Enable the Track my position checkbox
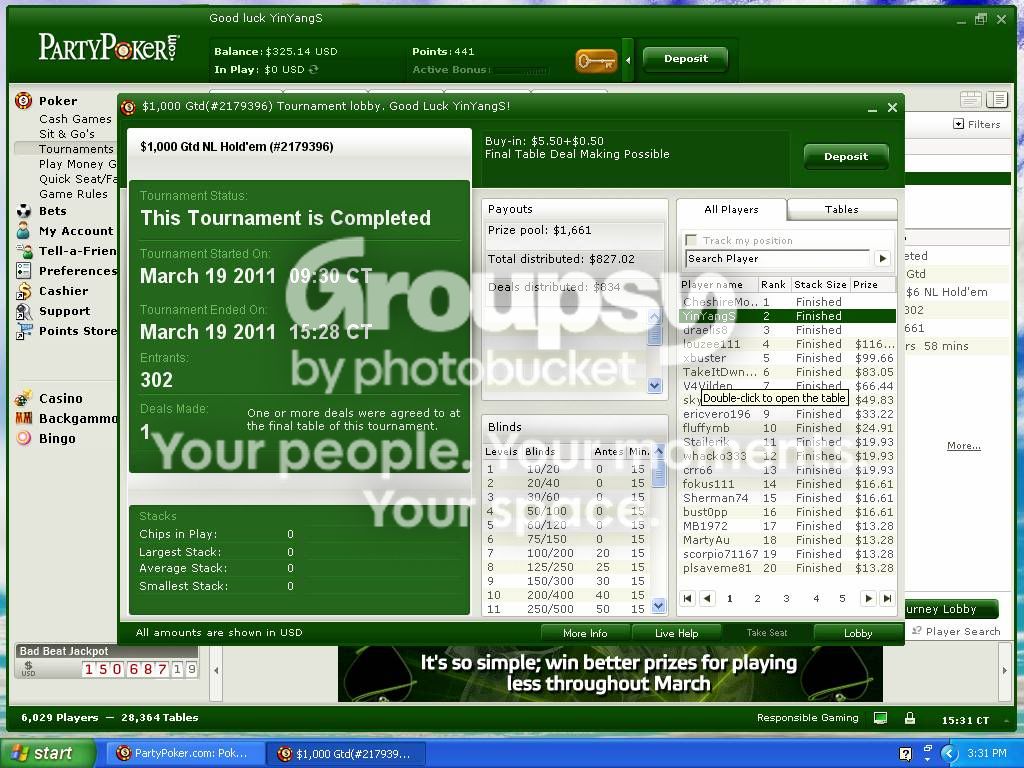The width and height of the screenshot is (1024, 768). click(690, 240)
